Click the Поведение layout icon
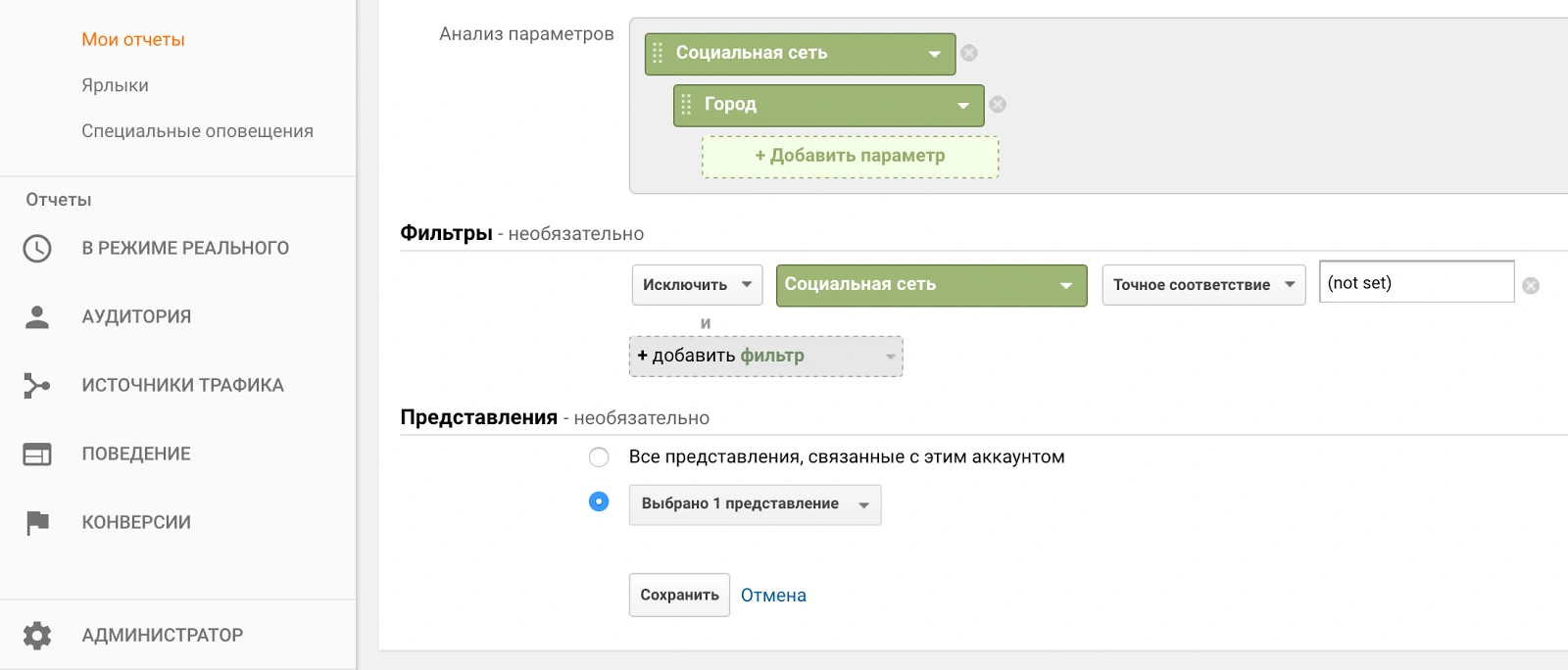Screen dimensions: 1568x670 click(x=37, y=455)
